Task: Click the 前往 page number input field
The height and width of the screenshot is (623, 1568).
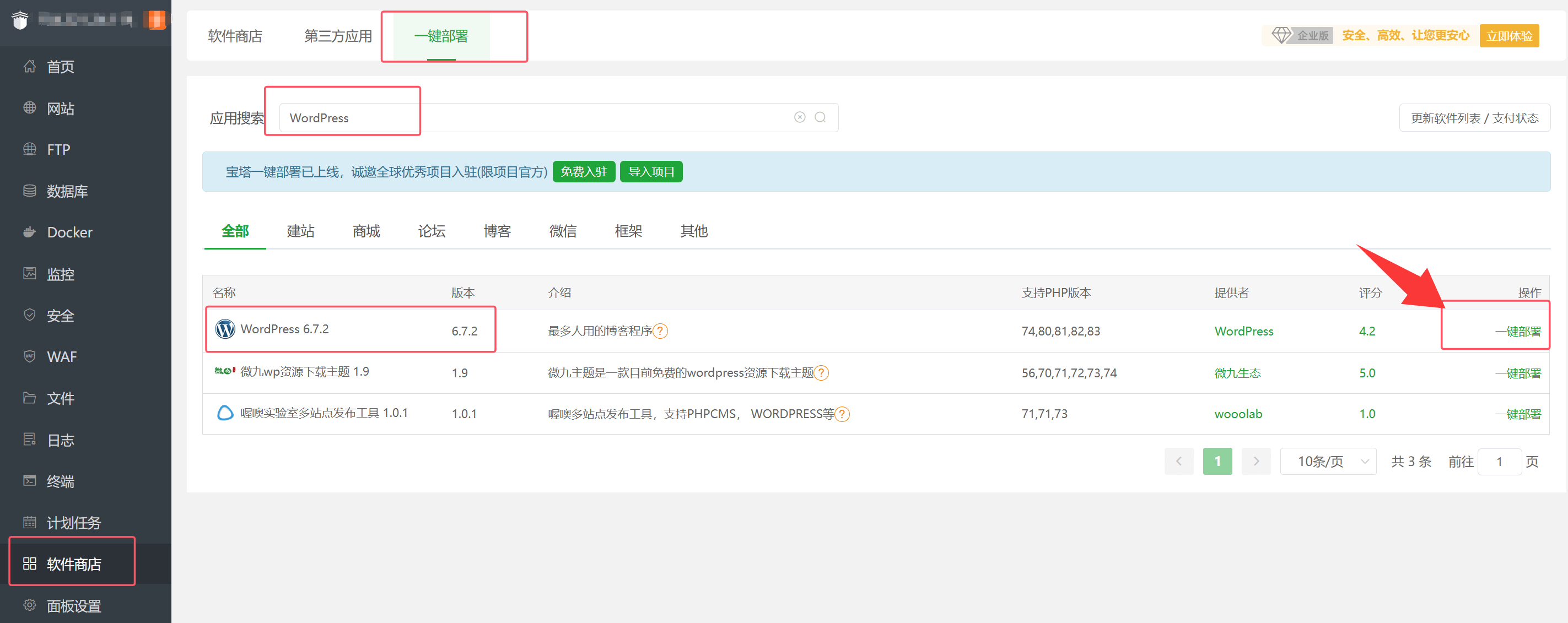Action: click(x=1499, y=462)
